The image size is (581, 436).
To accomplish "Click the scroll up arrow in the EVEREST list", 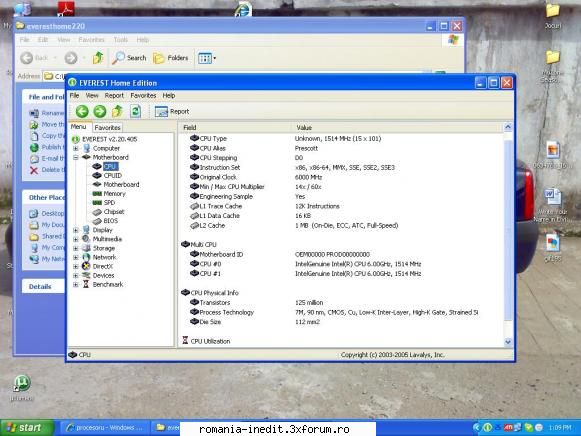I will coord(508,127).
